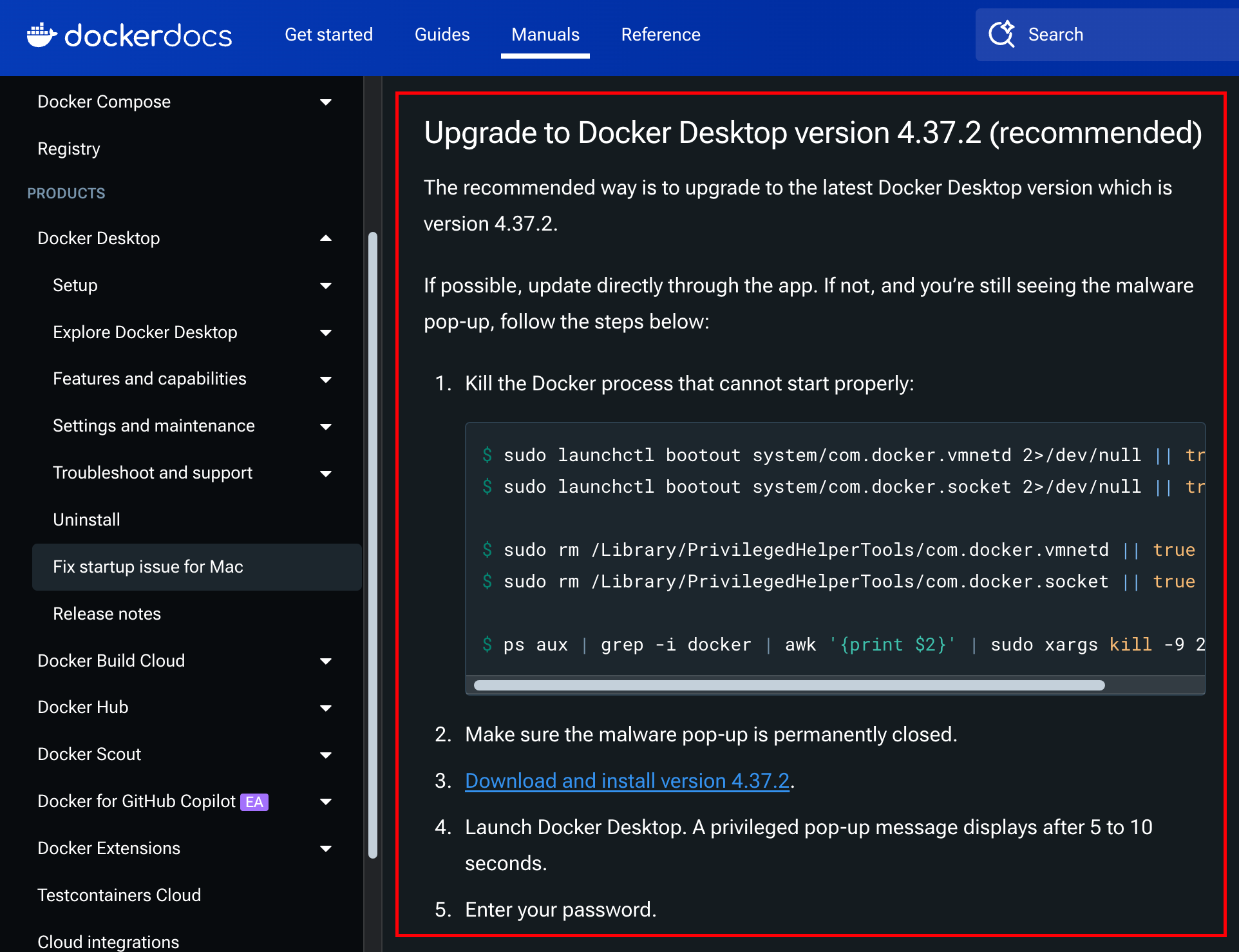Viewport: 1239px width, 952px height.
Task: Expand the Troubleshoot and support arrow
Action: point(326,473)
